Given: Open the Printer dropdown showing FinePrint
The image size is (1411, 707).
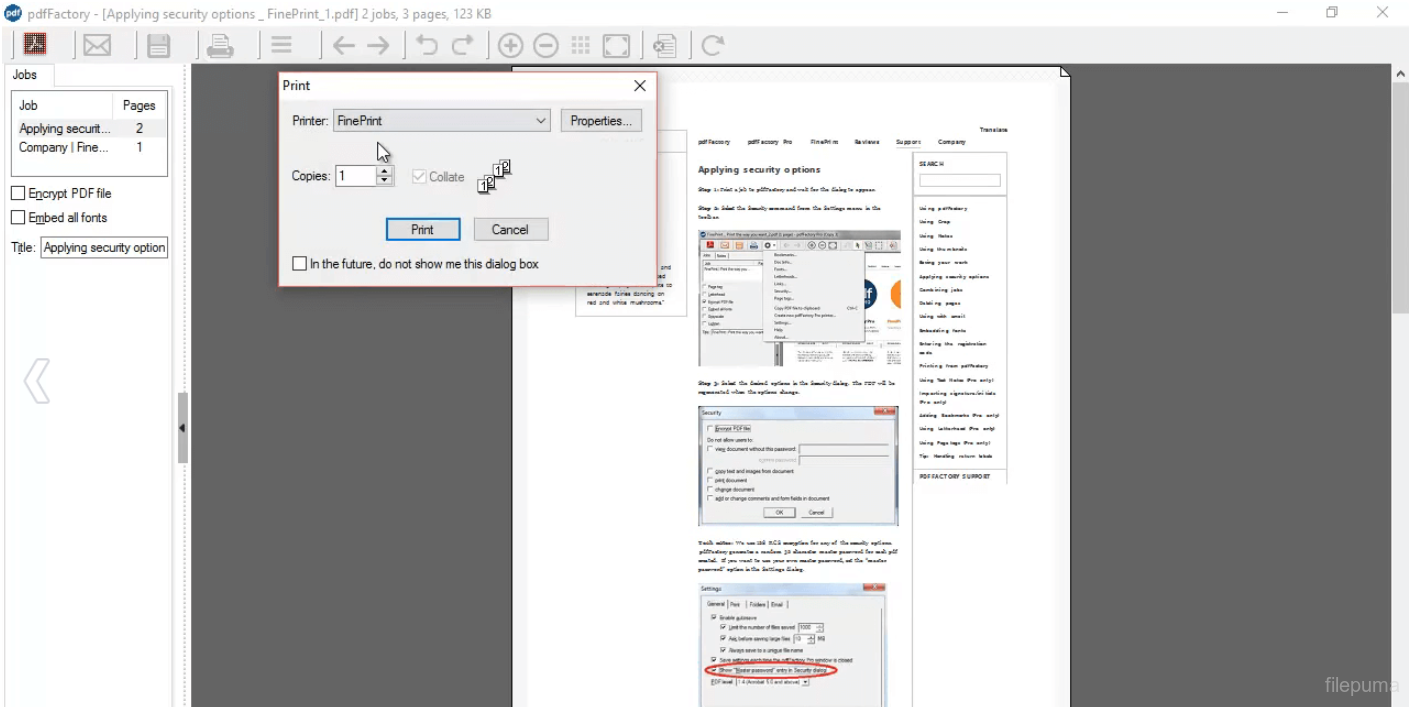Looking at the screenshot, I should 441,121.
